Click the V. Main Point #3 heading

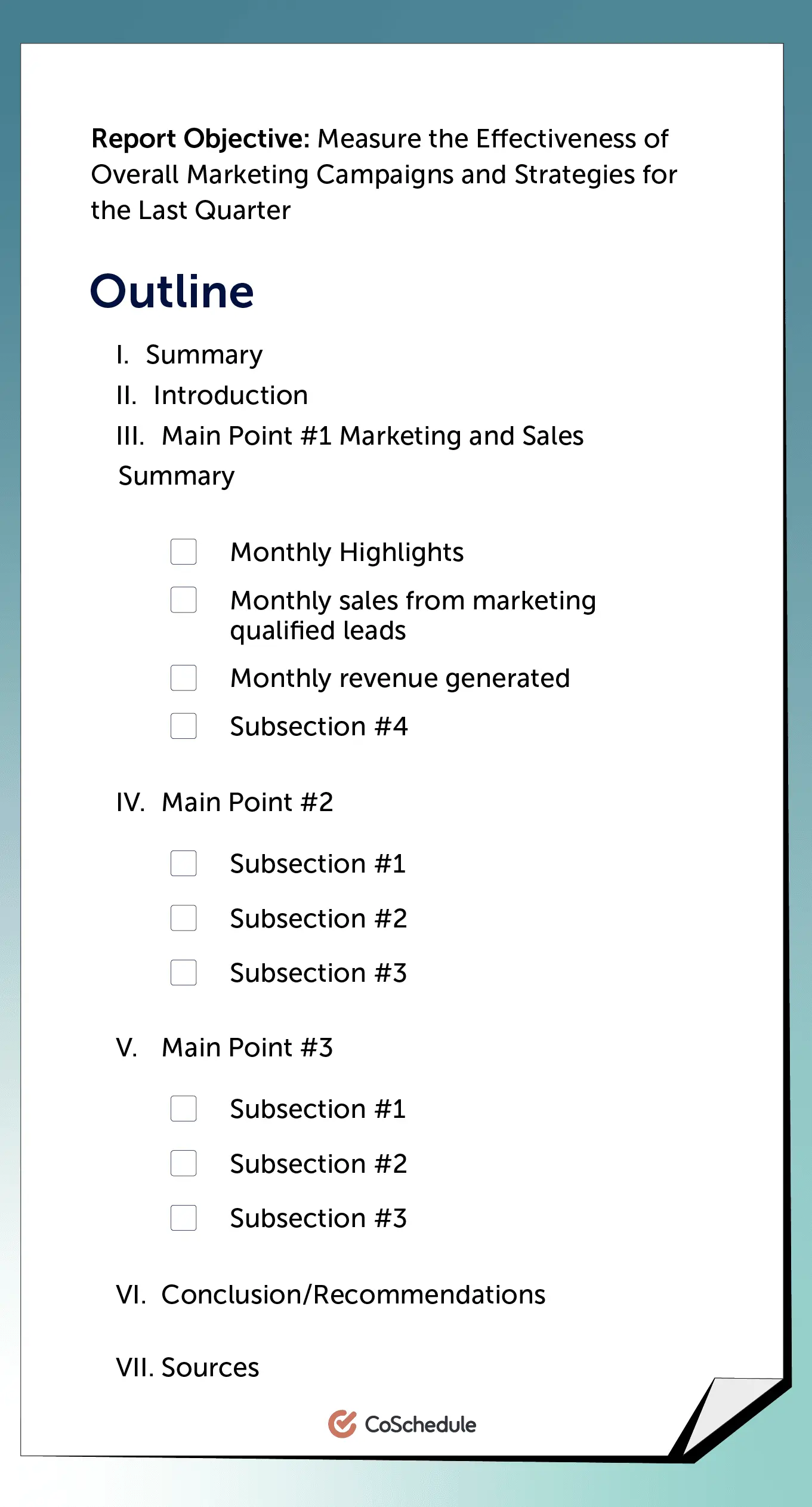225,1047
